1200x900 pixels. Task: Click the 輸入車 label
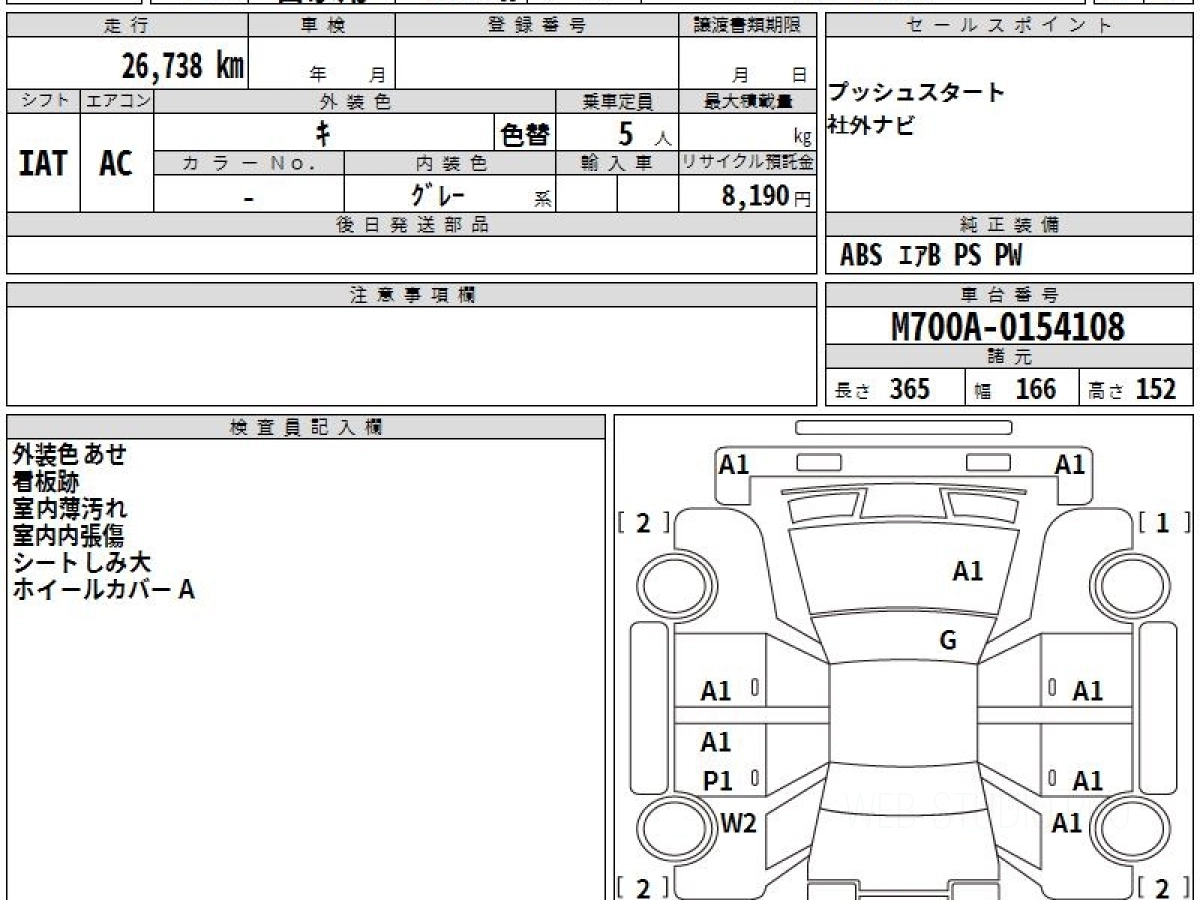click(x=617, y=163)
